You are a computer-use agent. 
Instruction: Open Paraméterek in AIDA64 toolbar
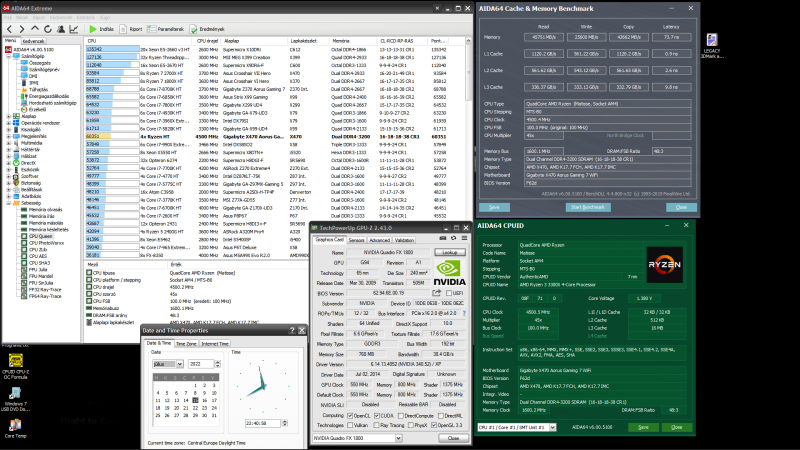pos(165,29)
